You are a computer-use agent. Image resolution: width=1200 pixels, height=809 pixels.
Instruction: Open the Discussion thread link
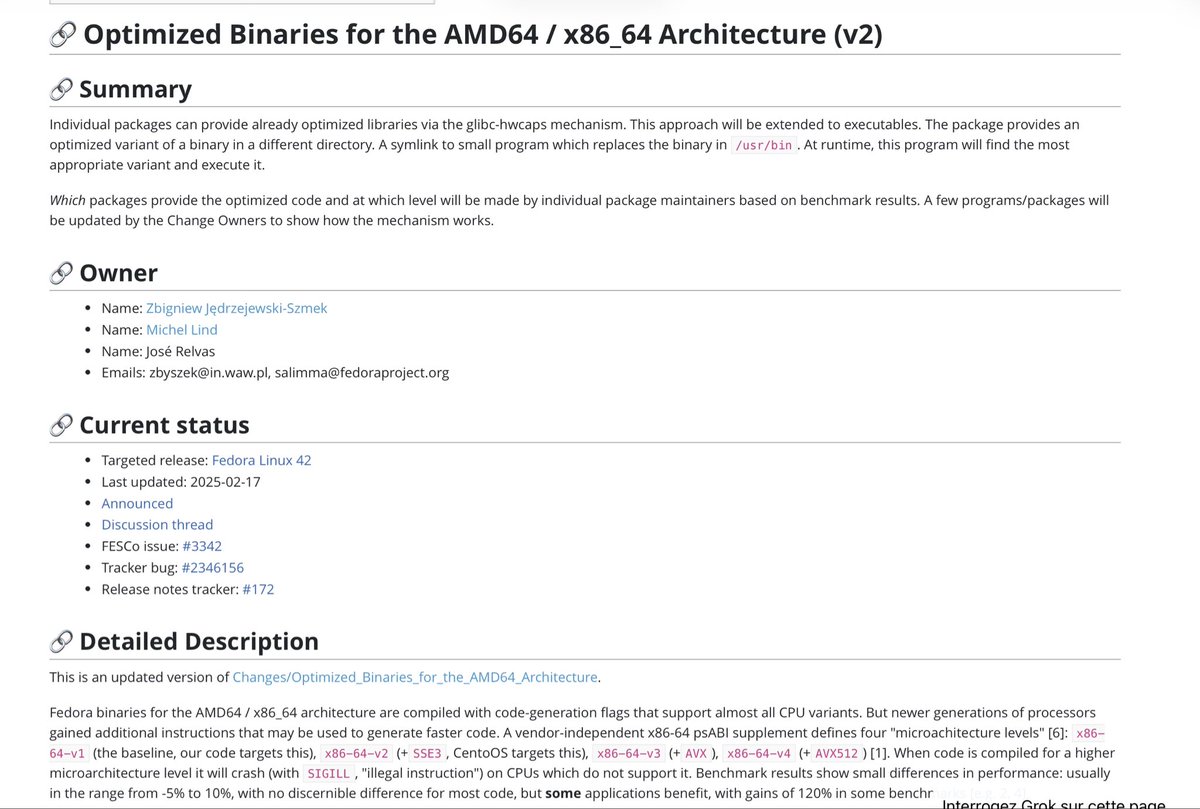pyautogui.click(x=157, y=524)
